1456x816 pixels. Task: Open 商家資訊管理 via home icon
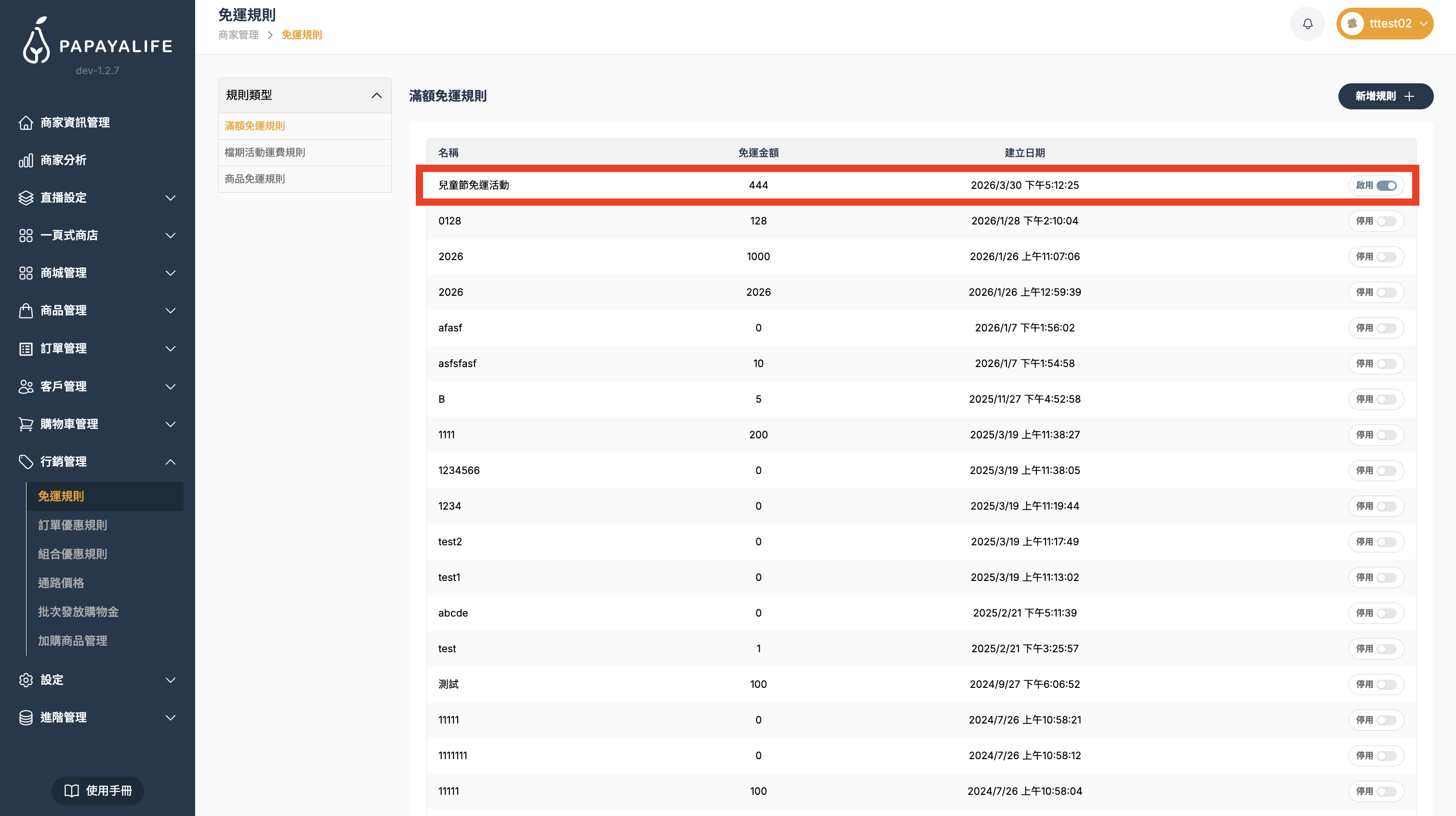click(26, 123)
